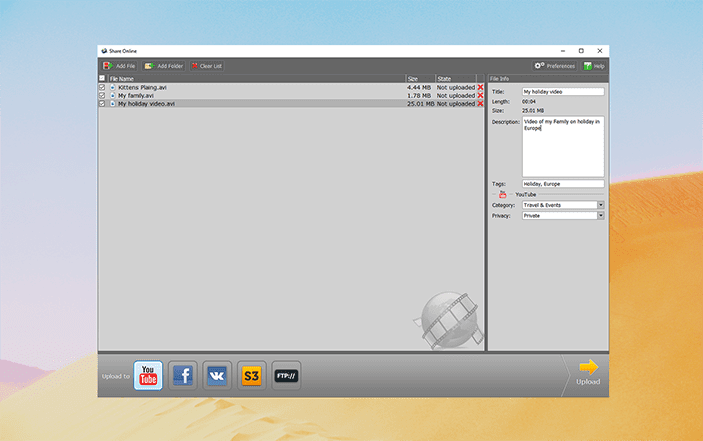
Task: Choose Facebook as upload target
Action: 182,376
